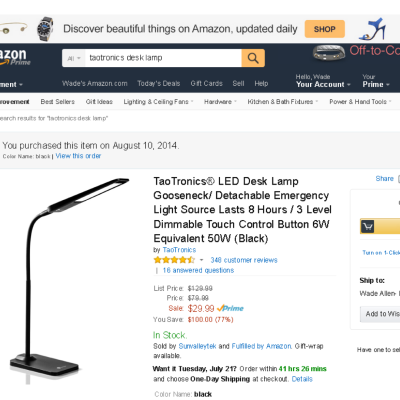Click the wristwatch image in banner

(45, 29)
